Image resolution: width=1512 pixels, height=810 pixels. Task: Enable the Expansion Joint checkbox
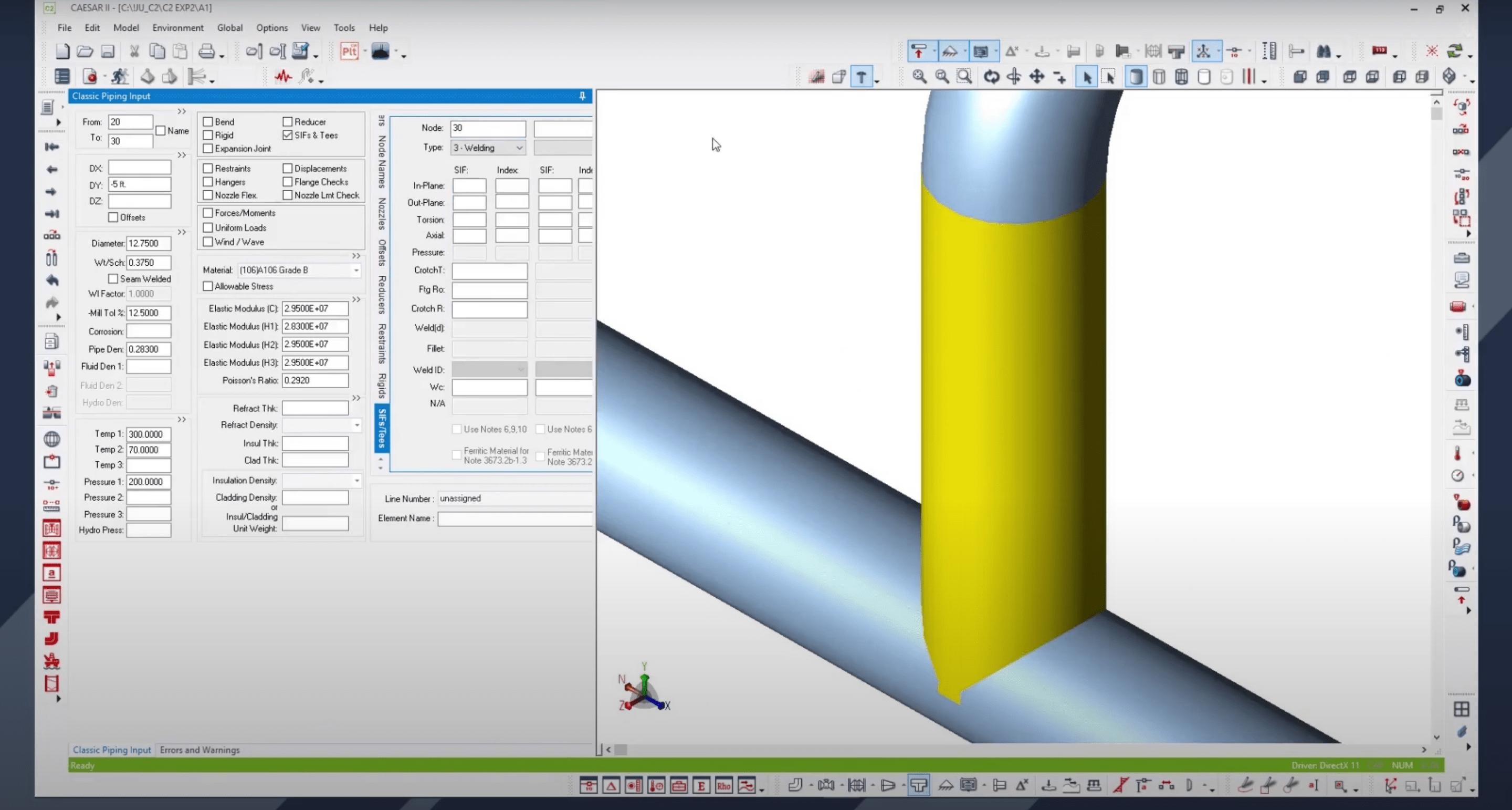[x=208, y=149]
